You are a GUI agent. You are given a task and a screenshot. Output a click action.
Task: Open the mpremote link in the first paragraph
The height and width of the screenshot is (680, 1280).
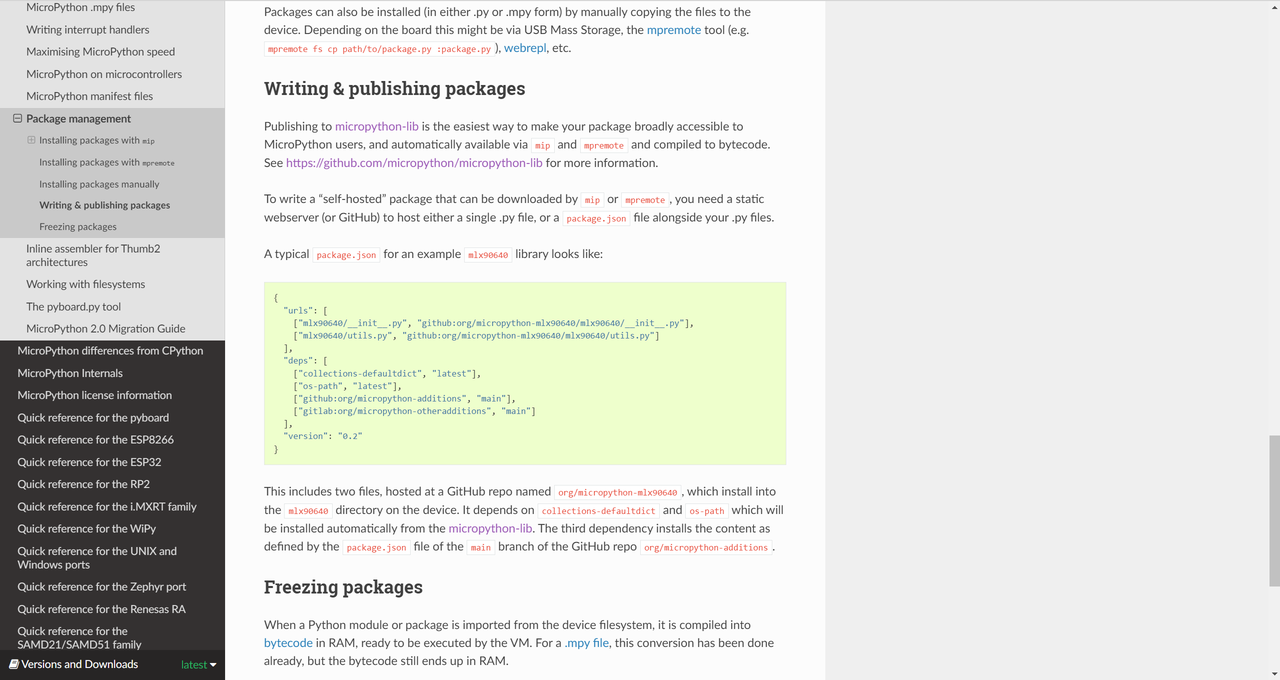coord(673,29)
